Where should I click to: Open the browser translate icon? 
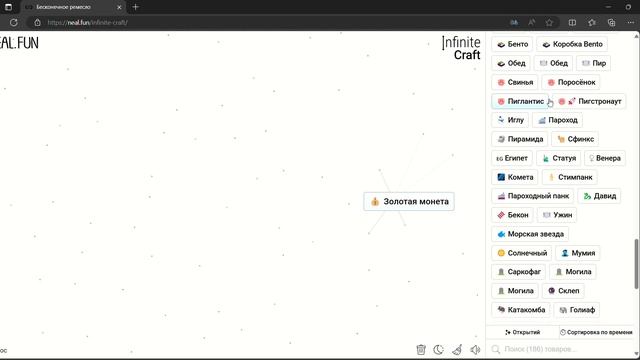[514, 22]
